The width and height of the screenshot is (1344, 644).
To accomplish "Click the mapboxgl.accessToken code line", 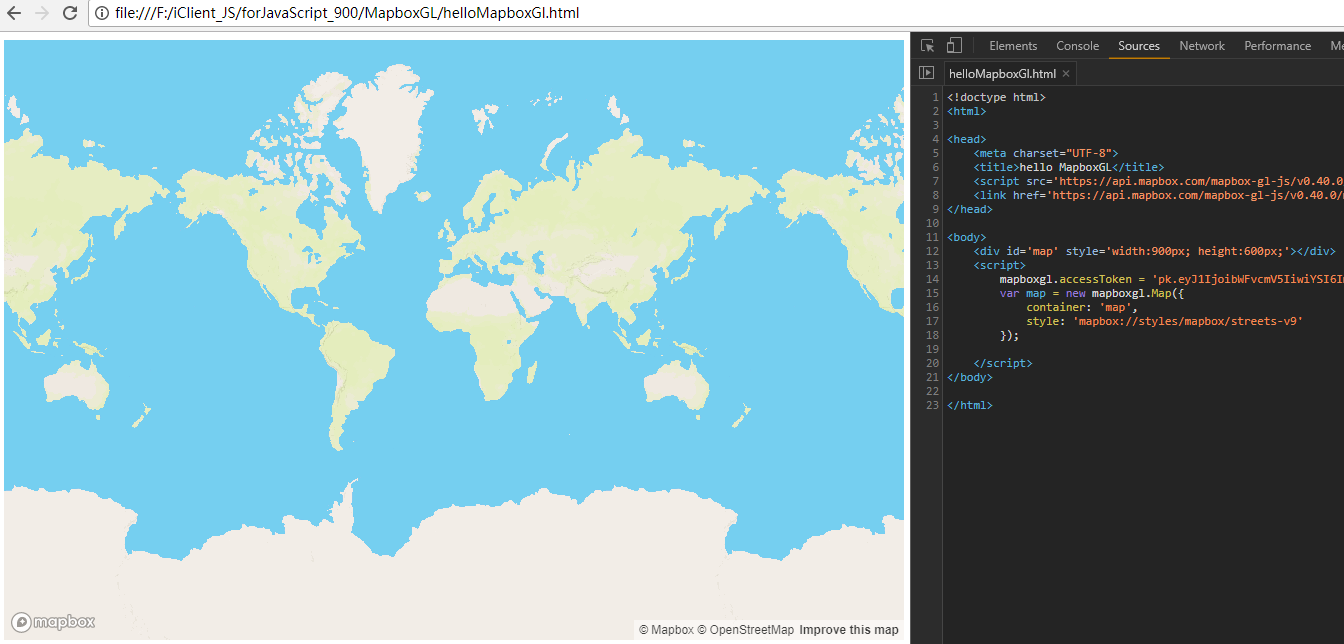I will (1171, 279).
